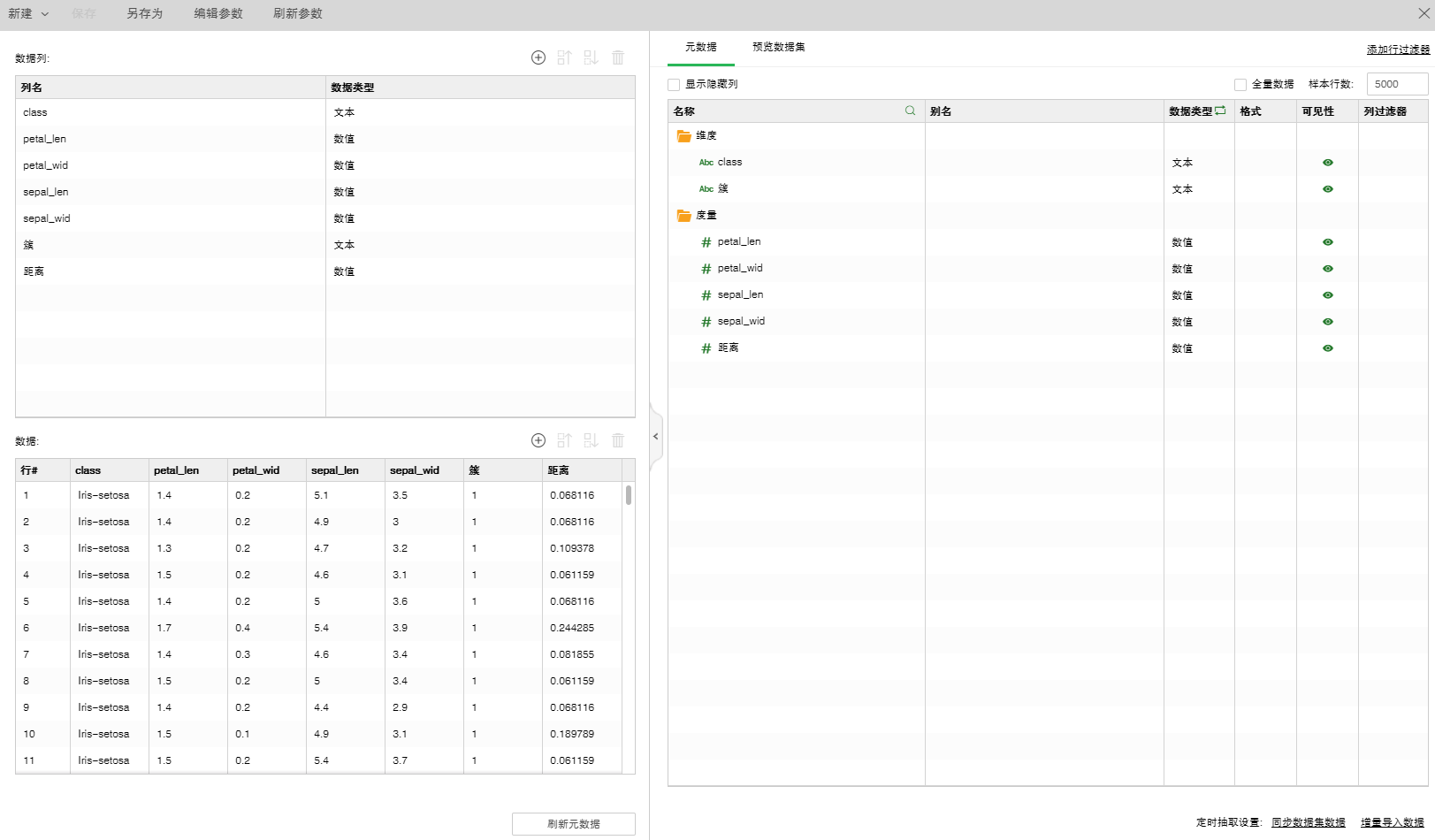Toggle visibility eye for petal_len field
The height and width of the screenshot is (840, 1435).
click(1327, 242)
